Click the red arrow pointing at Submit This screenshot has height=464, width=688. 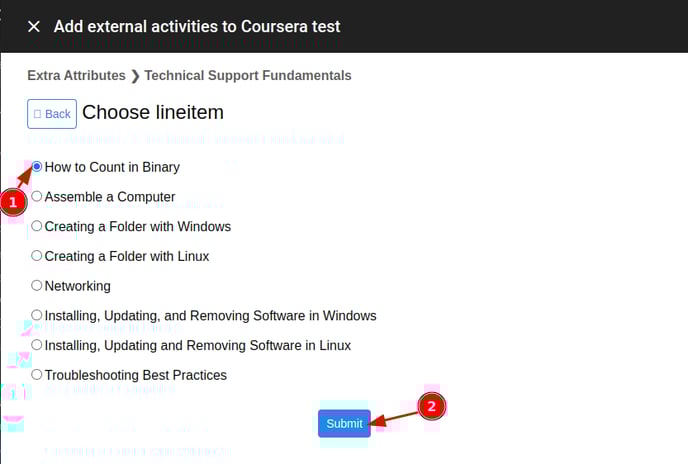(x=396, y=416)
